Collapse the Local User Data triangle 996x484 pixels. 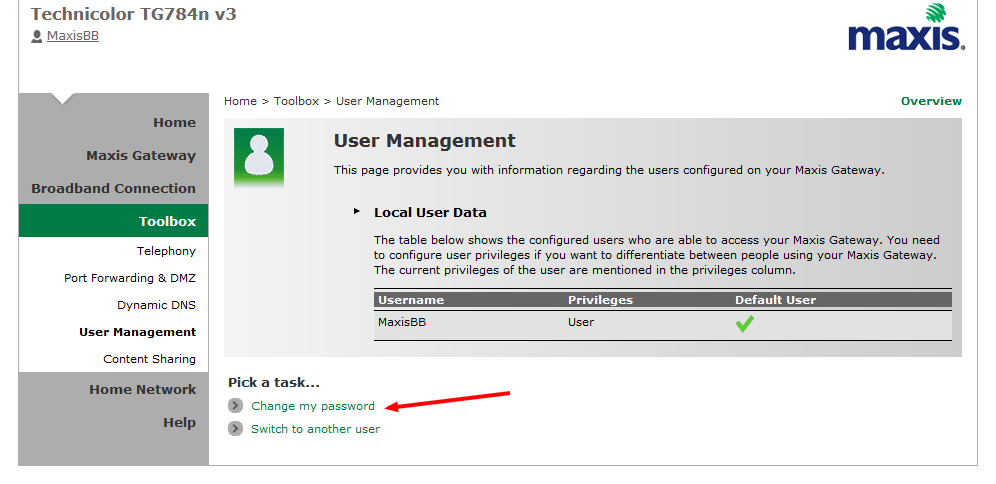click(x=357, y=211)
